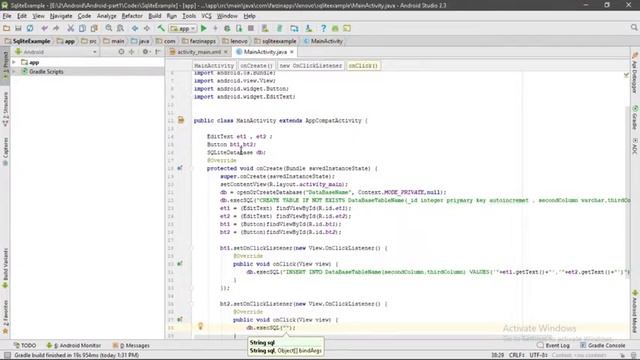640x360 pixels.
Task: Click the CRLF line separator selector
Action: 517,355
